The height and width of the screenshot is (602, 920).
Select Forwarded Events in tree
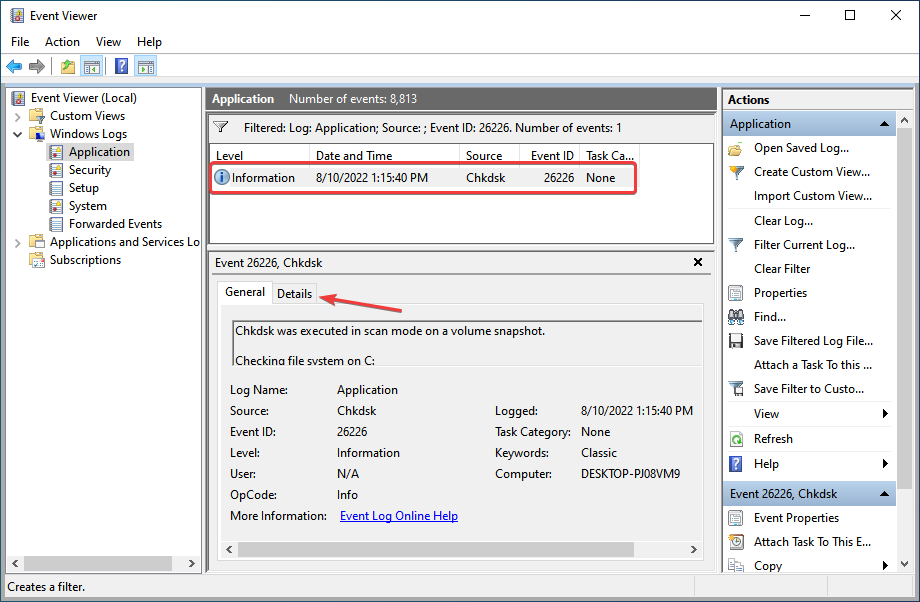point(115,224)
